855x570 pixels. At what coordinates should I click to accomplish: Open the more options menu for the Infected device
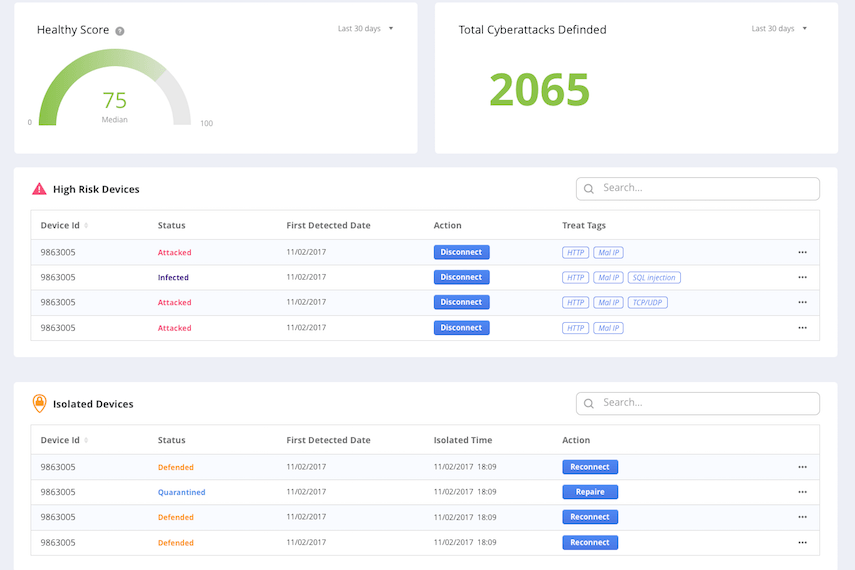coord(802,278)
